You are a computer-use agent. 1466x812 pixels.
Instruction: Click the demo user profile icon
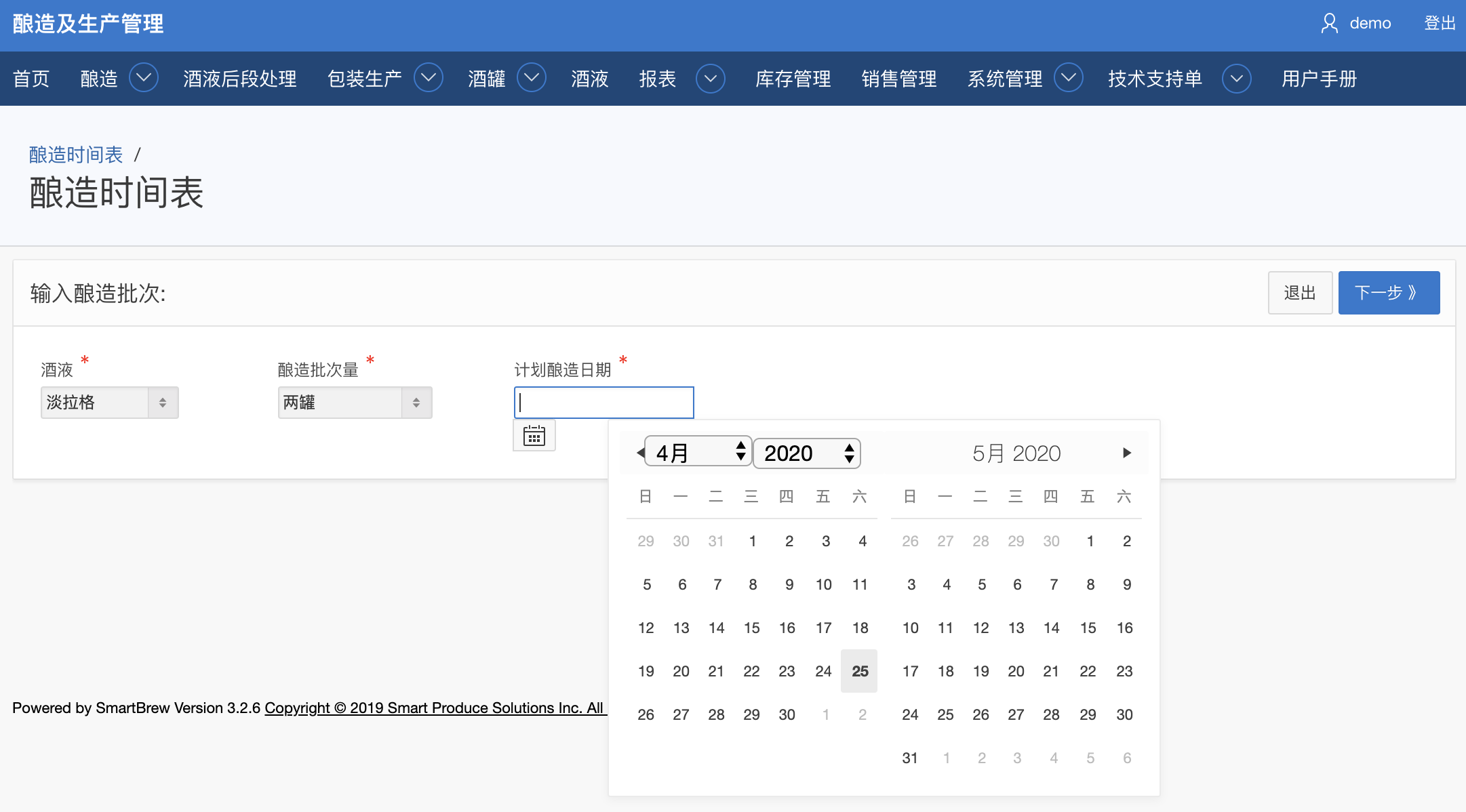pos(1329,24)
